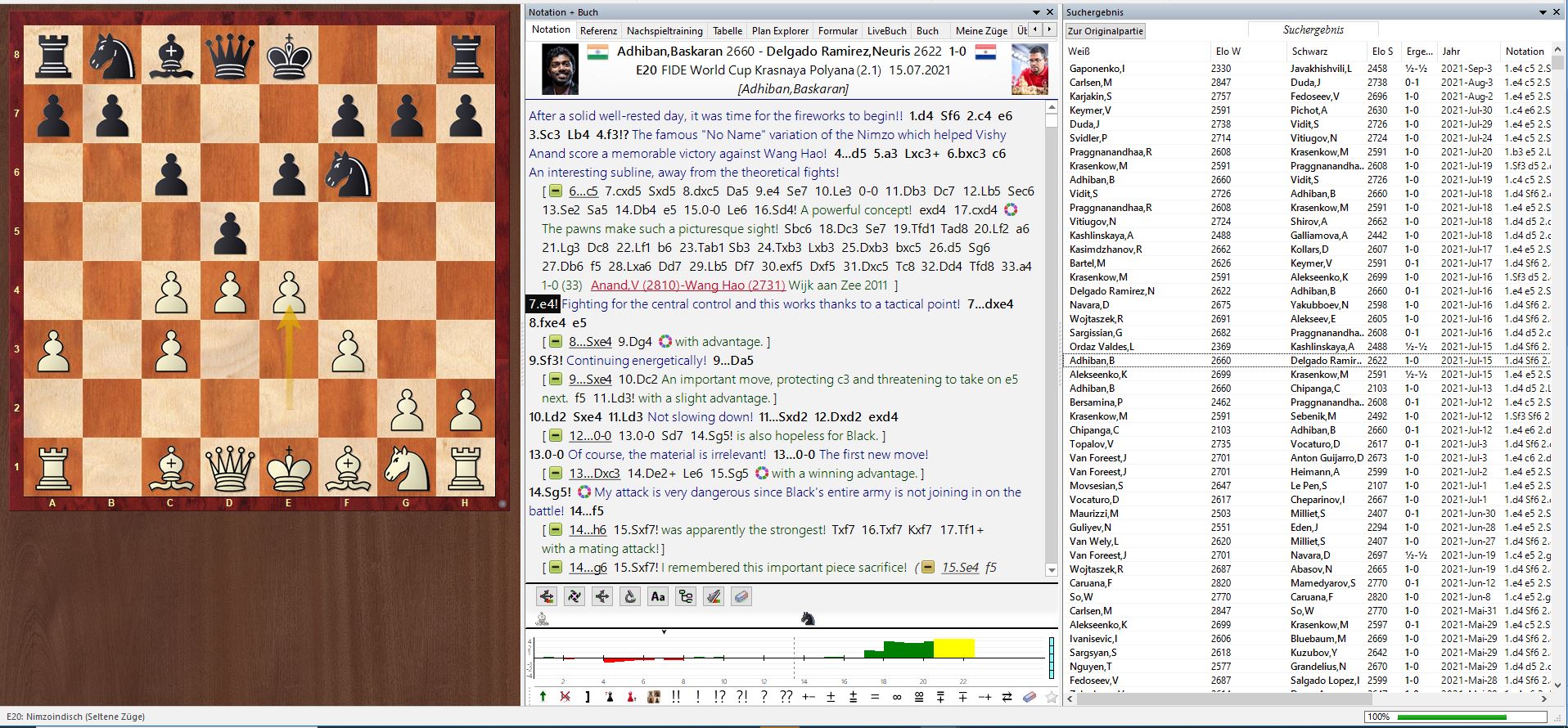Click the variation tree structure icon
The height and width of the screenshot is (728, 1568).
point(686,596)
